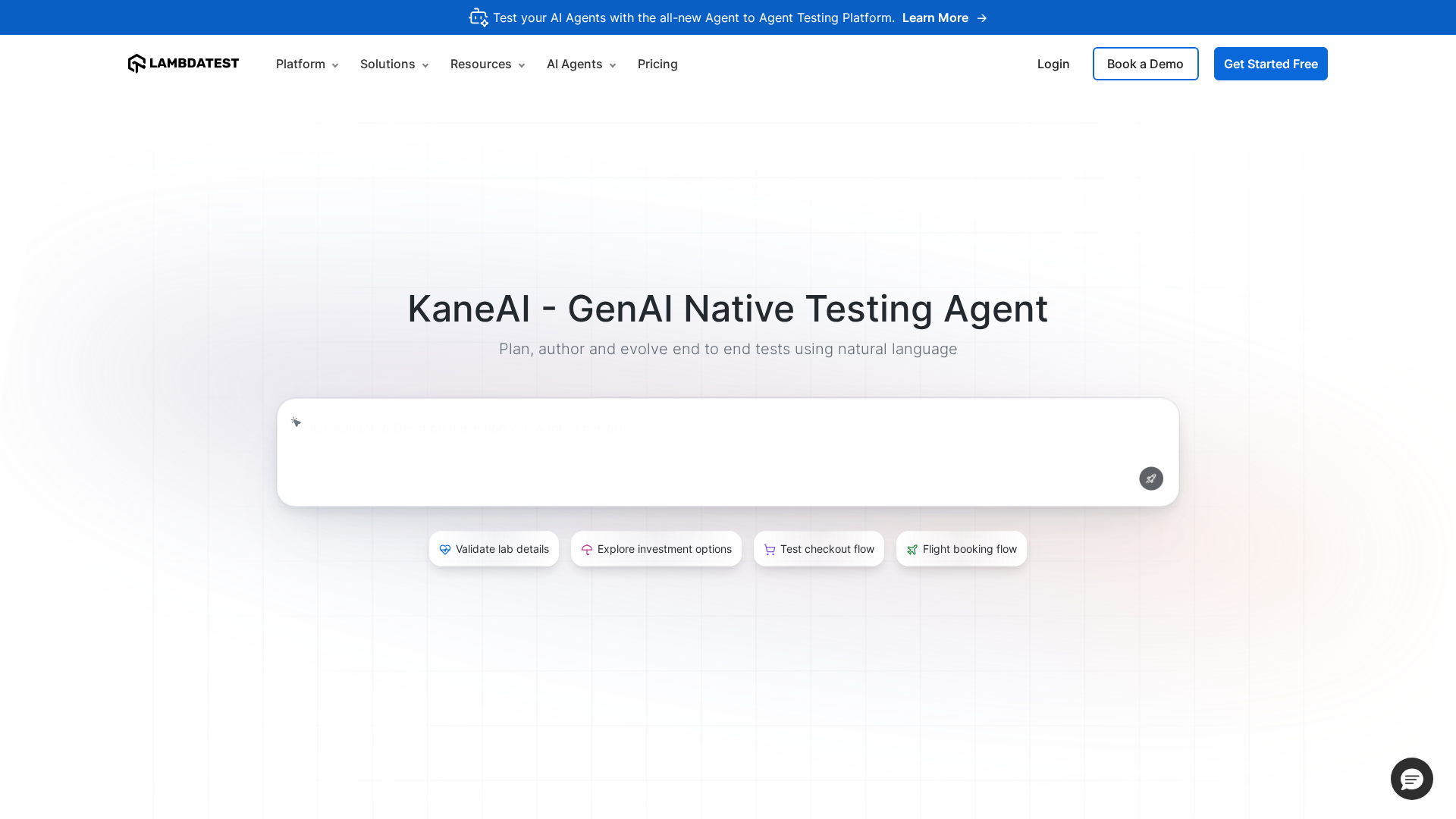Image resolution: width=1456 pixels, height=819 pixels.
Task: Follow the Learn More link in the banner
Action: [x=935, y=17]
